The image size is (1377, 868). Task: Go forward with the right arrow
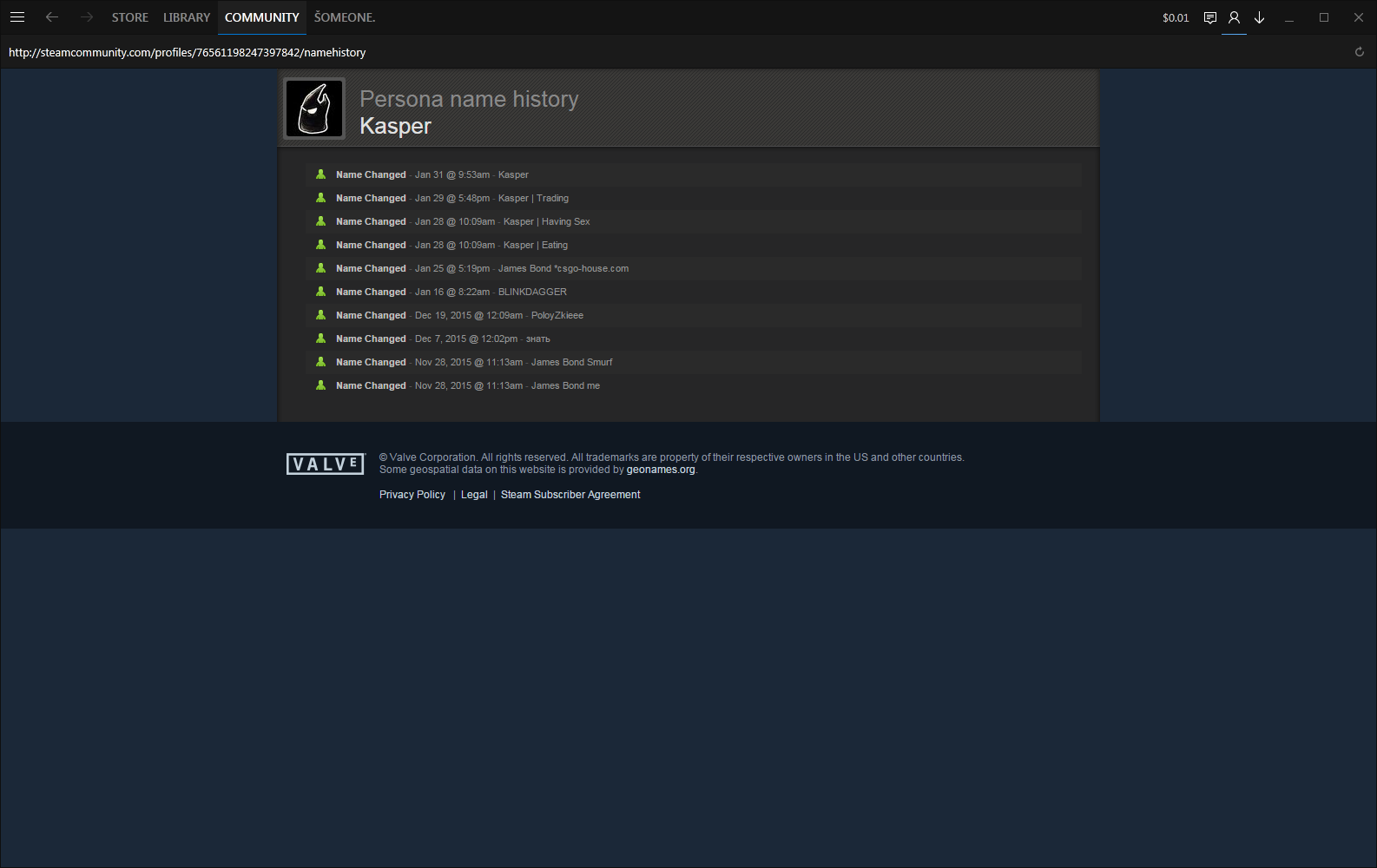point(86,17)
